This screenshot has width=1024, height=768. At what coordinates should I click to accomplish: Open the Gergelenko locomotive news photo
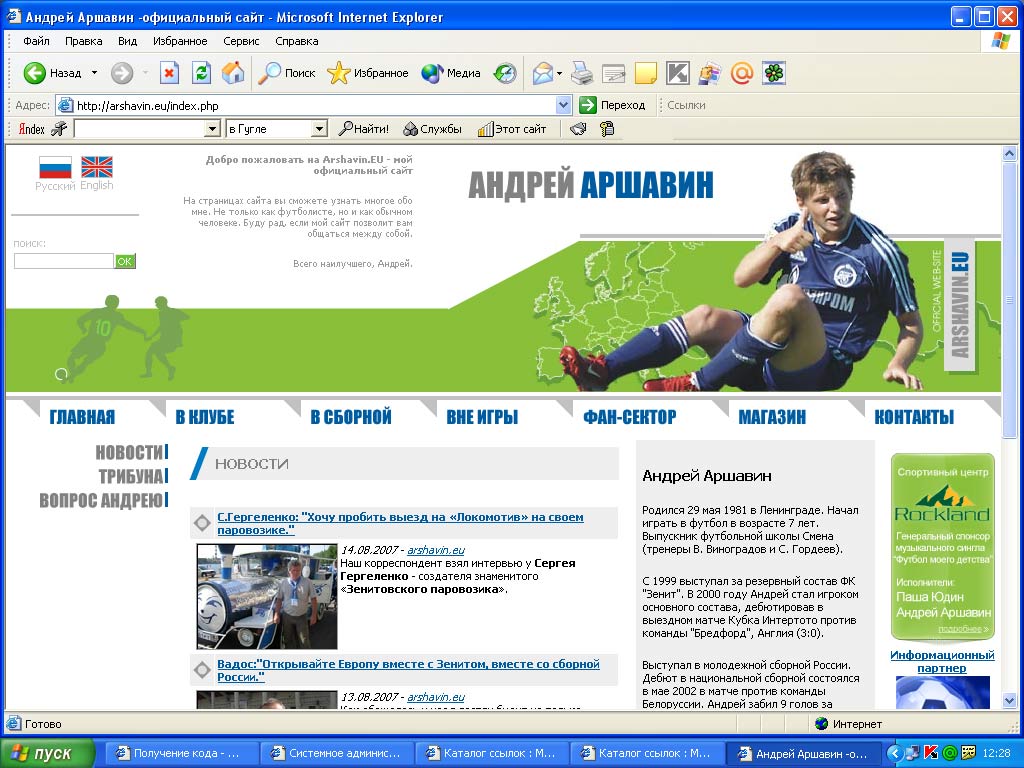(267, 596)
